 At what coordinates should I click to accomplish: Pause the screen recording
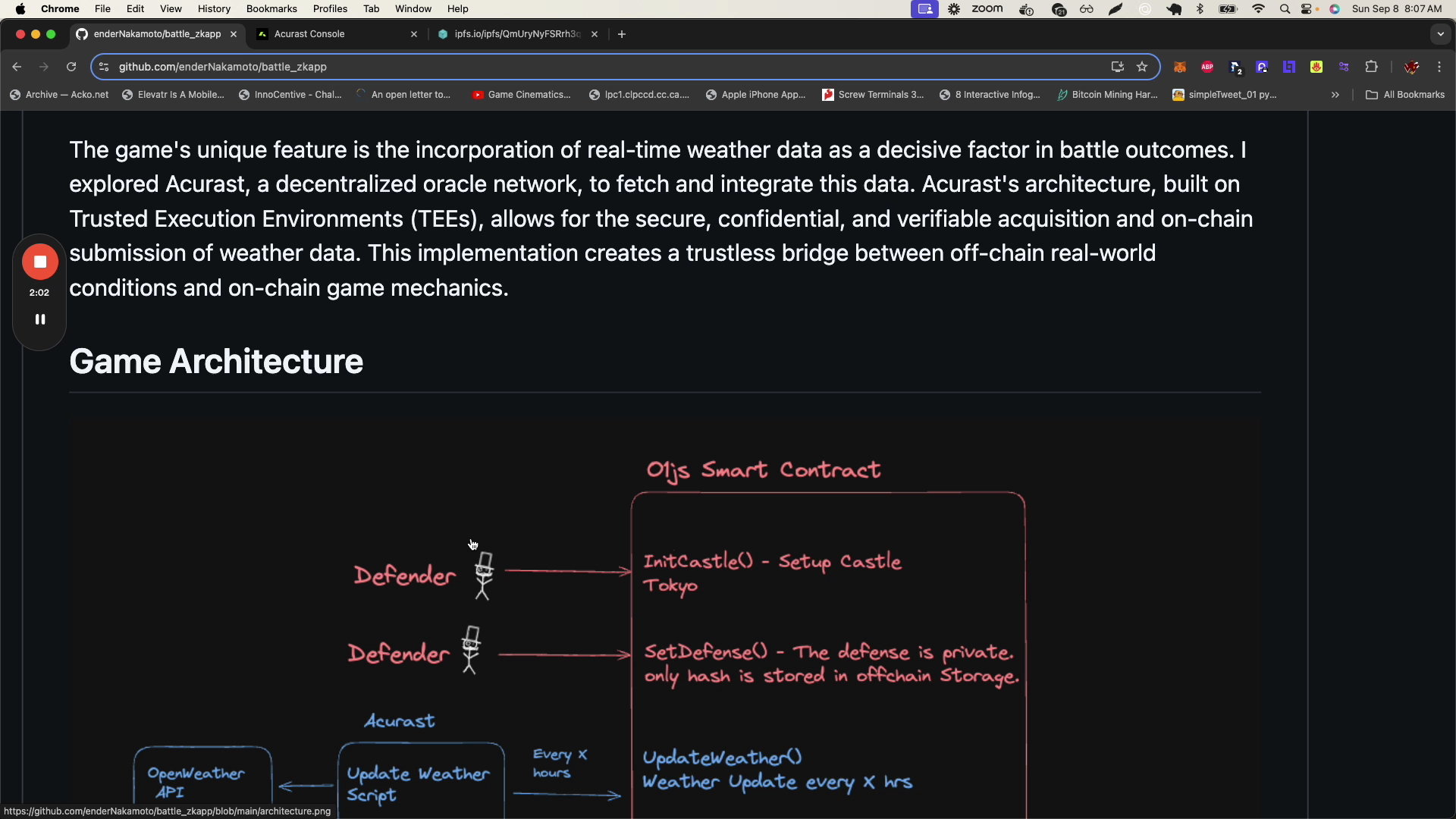point(40,319)
